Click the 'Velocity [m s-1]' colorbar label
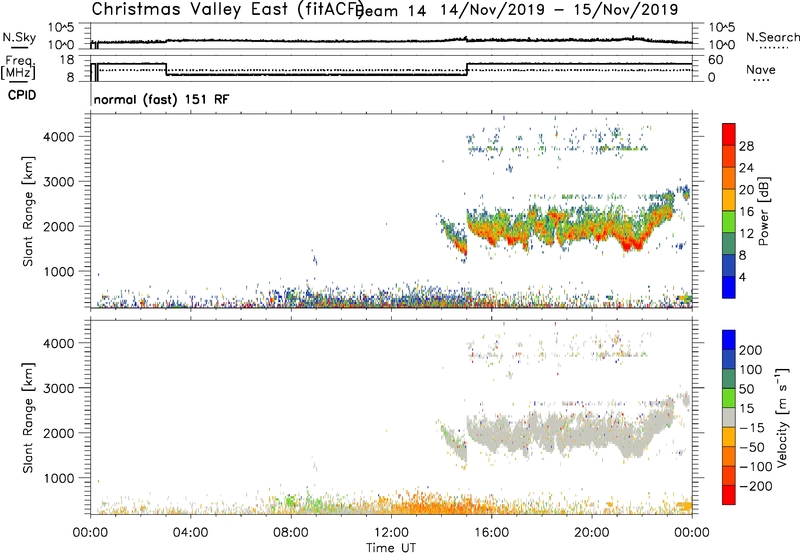Viewport: 800px width, 554px height. 782,417
